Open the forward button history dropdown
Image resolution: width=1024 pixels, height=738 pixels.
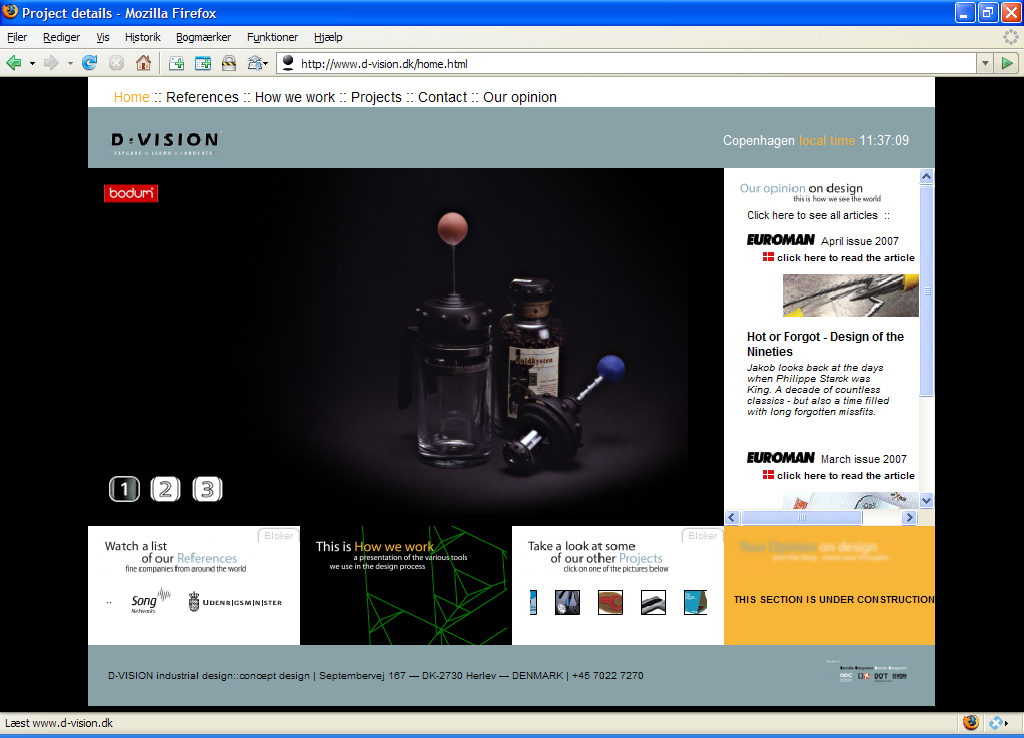tap(70, 64)
